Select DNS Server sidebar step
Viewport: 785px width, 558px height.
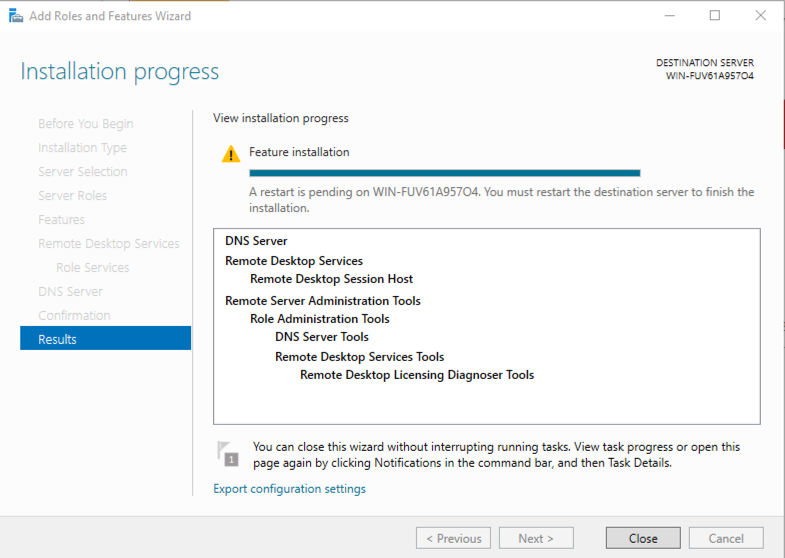(x=71, y=292)
